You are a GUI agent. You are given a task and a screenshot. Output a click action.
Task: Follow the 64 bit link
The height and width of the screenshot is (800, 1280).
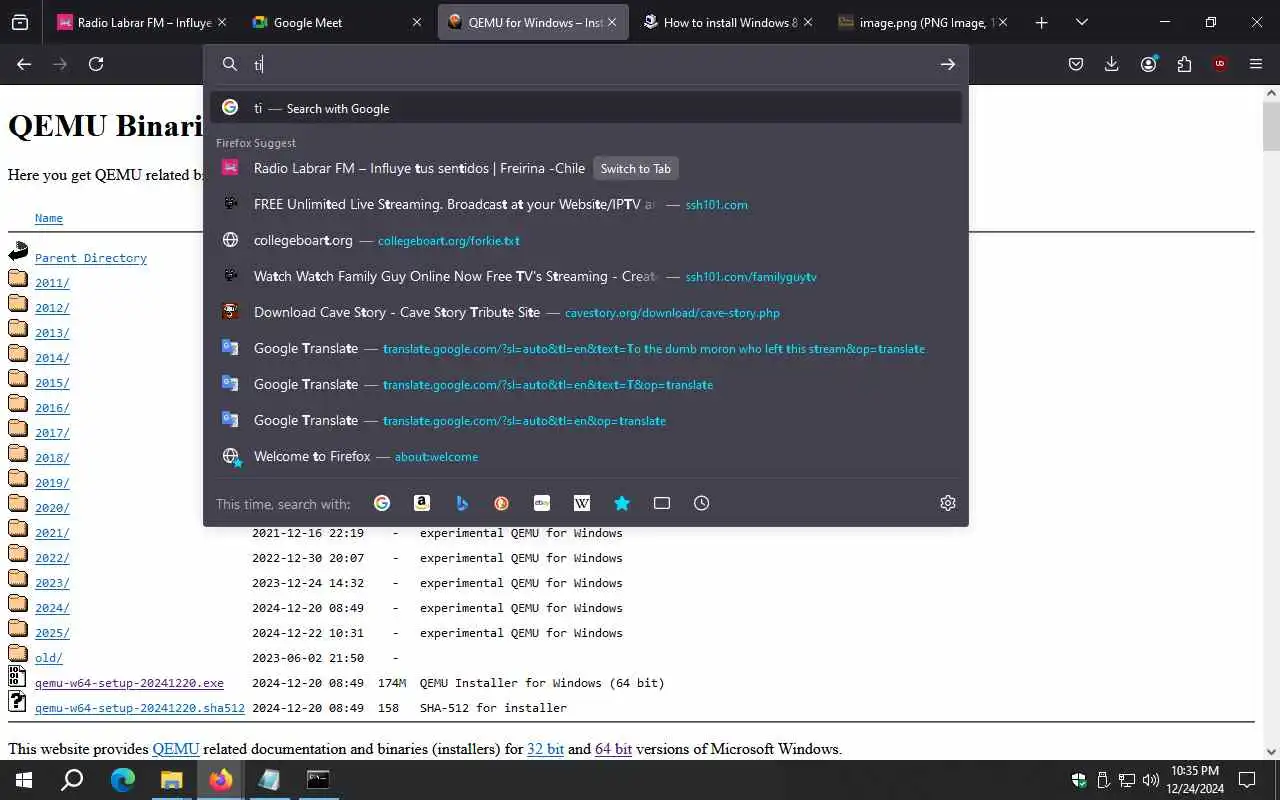point(613,749)
